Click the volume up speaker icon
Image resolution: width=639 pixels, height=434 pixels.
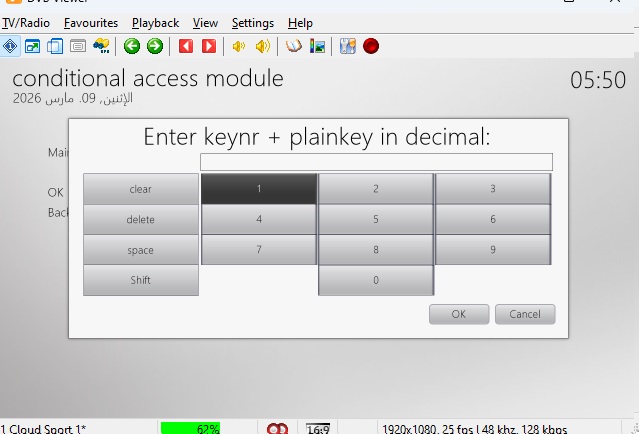pyautogui.click(x=262, y=45)
